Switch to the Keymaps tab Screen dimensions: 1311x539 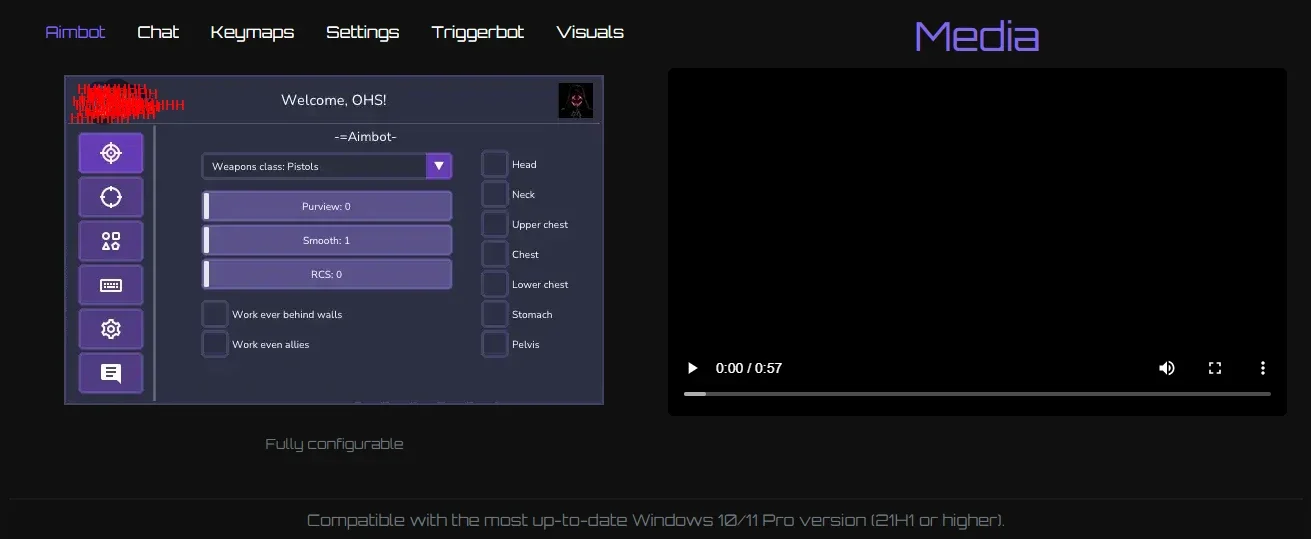(252, 32)
